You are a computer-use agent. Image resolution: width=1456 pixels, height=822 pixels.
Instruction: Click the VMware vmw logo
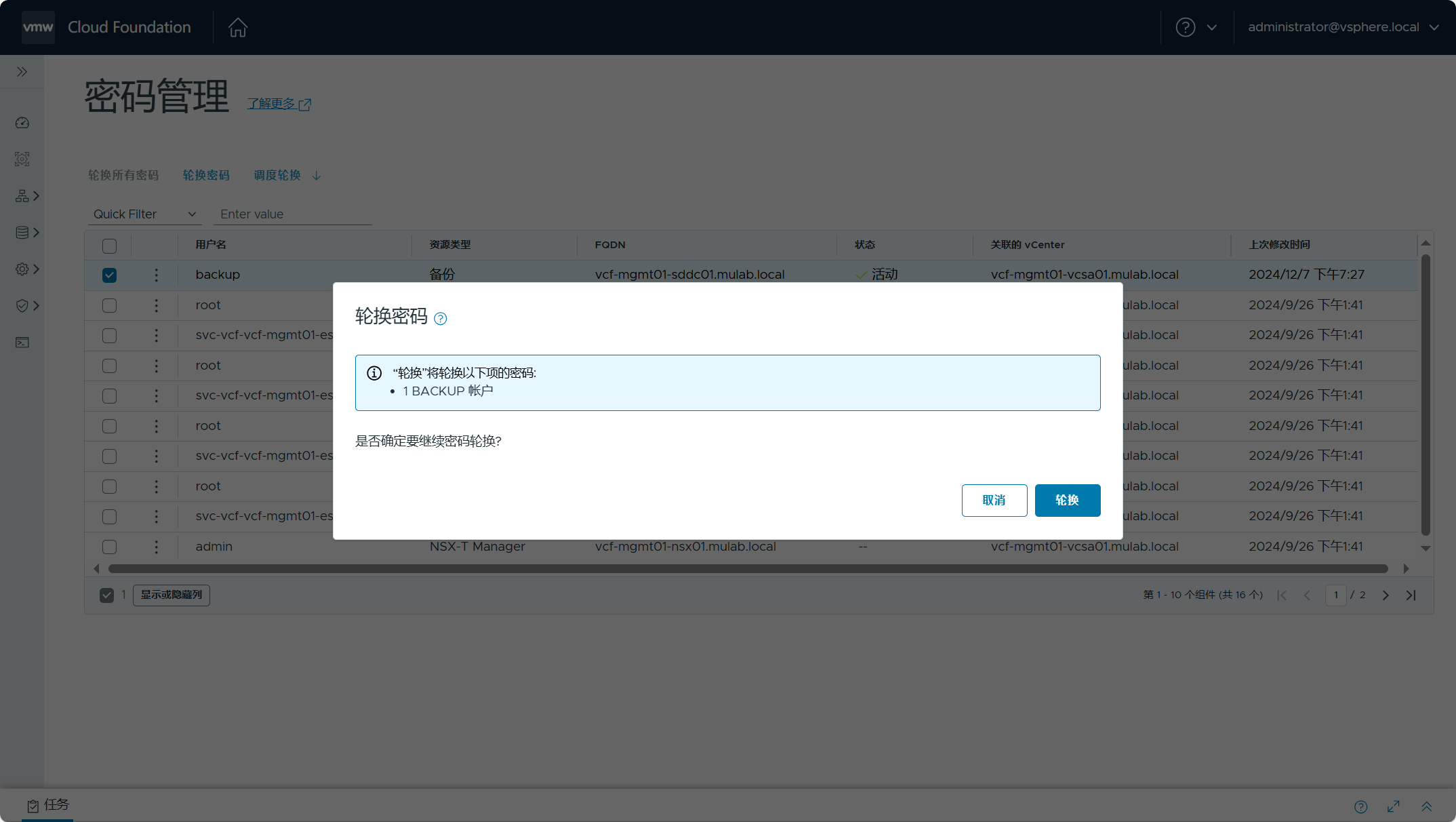38,27
